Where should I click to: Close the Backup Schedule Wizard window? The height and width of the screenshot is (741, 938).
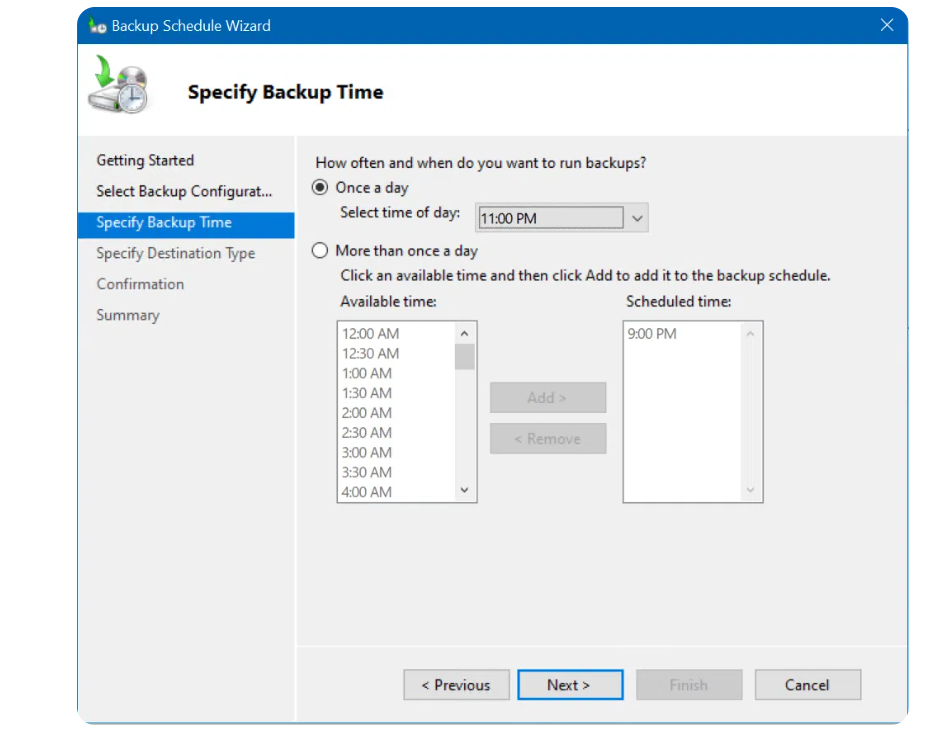coord(886,26)
